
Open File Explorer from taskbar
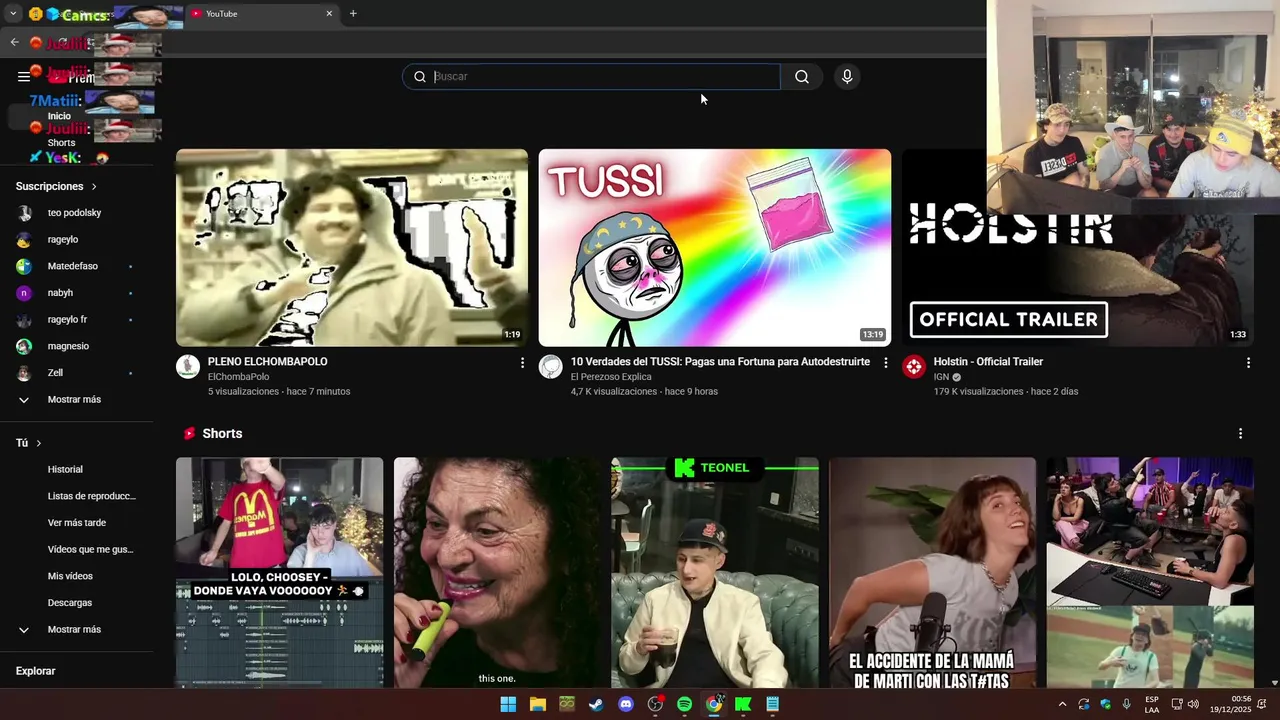pos(538,704)
